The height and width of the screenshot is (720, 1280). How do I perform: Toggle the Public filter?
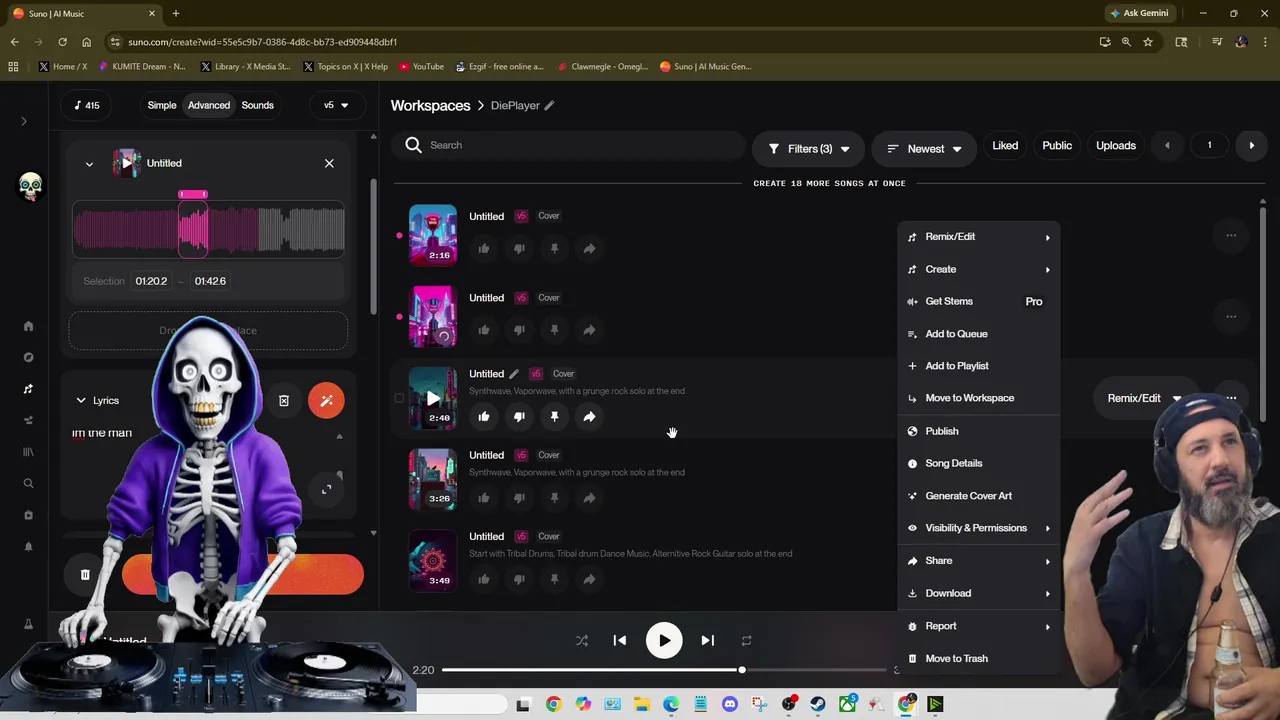1057,146
